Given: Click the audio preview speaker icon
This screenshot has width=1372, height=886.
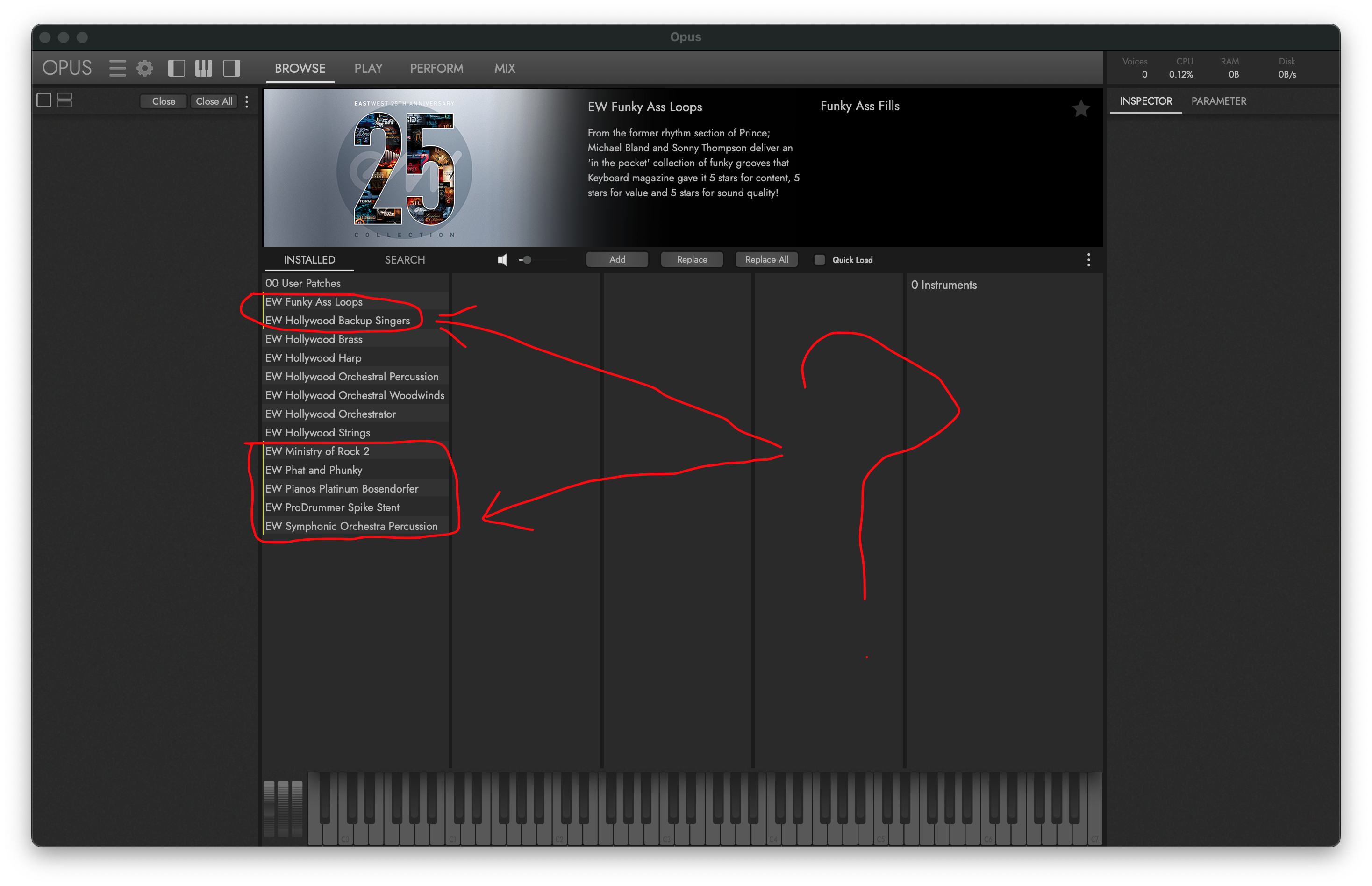Looking at the screenshot, I should pos(502,260).
